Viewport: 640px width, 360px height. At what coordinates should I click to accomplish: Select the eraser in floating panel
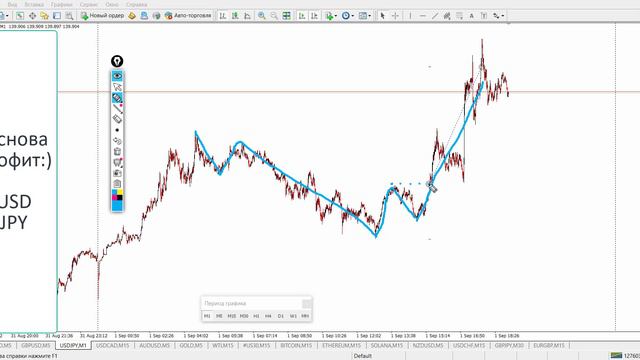click(117, 119)
